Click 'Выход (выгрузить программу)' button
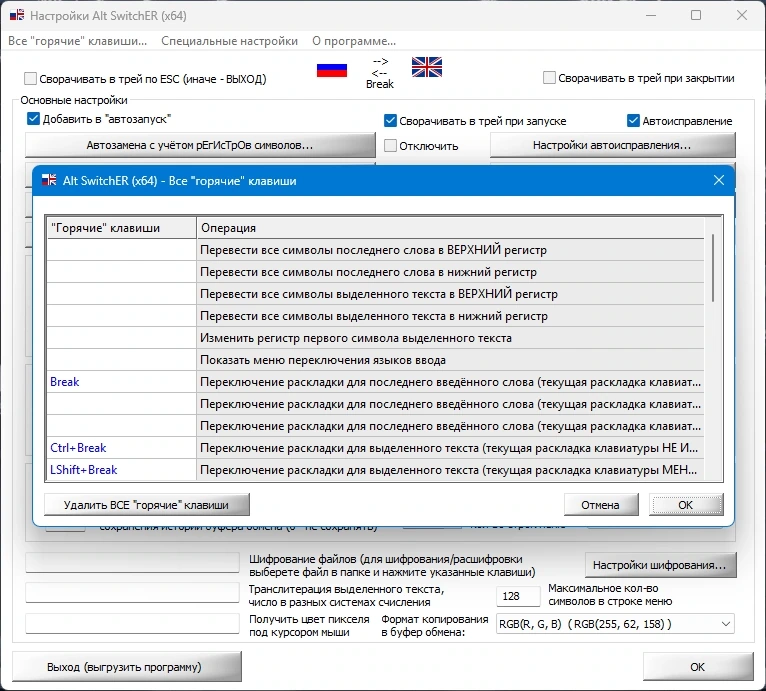This screenshot has width=766, height=691. 126,667
